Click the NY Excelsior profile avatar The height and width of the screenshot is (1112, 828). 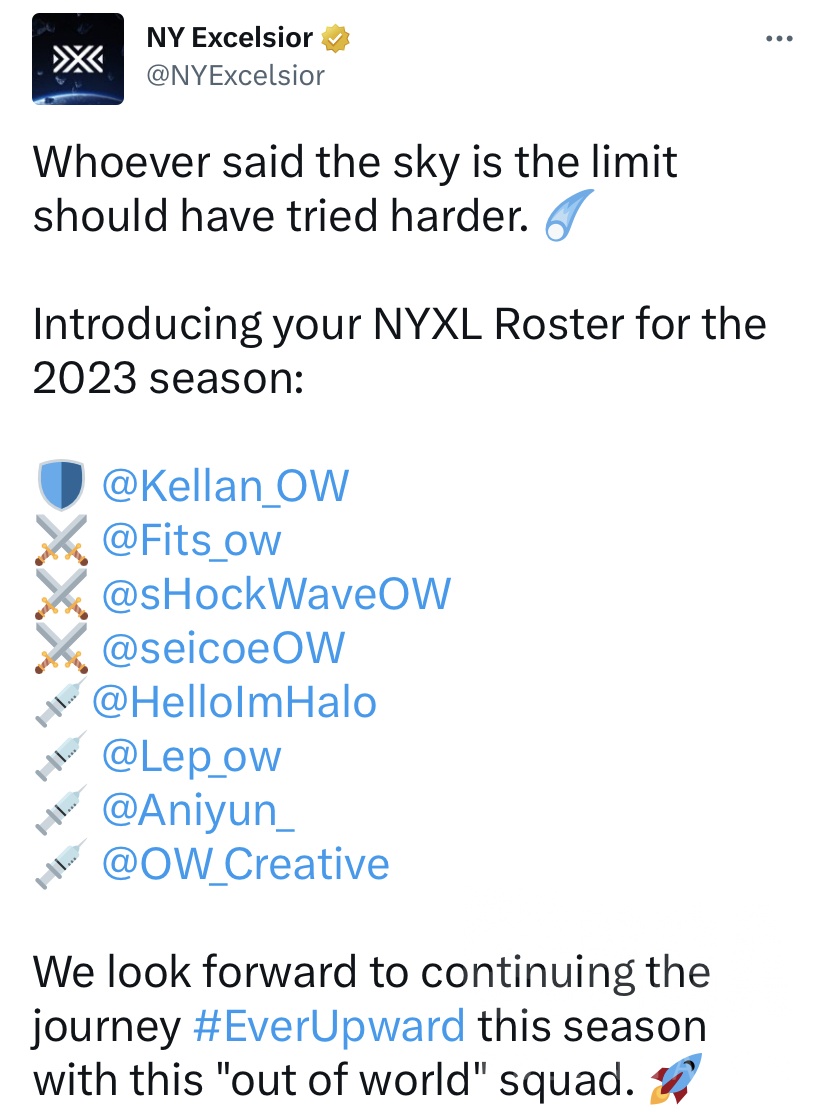[x=78, y=59]
